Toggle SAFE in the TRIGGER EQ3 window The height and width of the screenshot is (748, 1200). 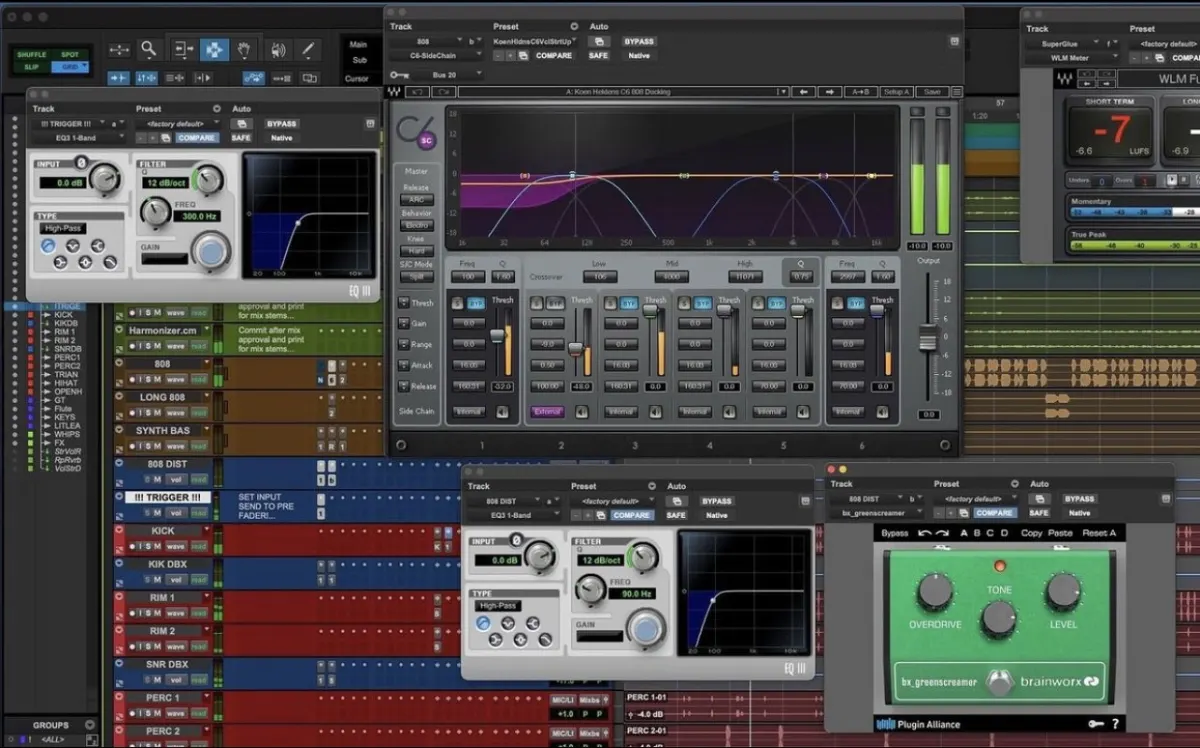click(241, 138)
